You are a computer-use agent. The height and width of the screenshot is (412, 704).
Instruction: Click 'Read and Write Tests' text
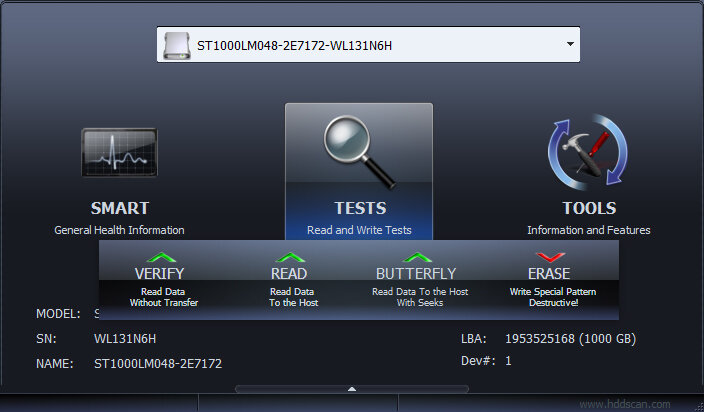(x=359, y=230)
